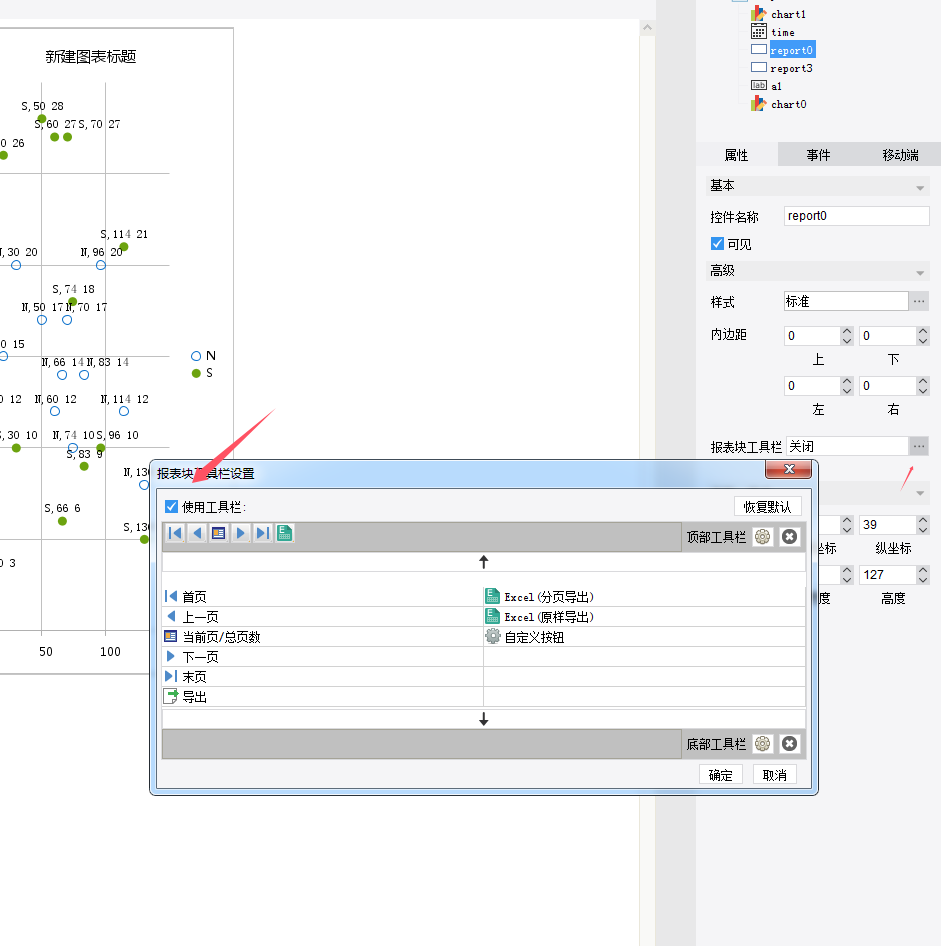Confirm the dialog with 确定

coord(720,775)
